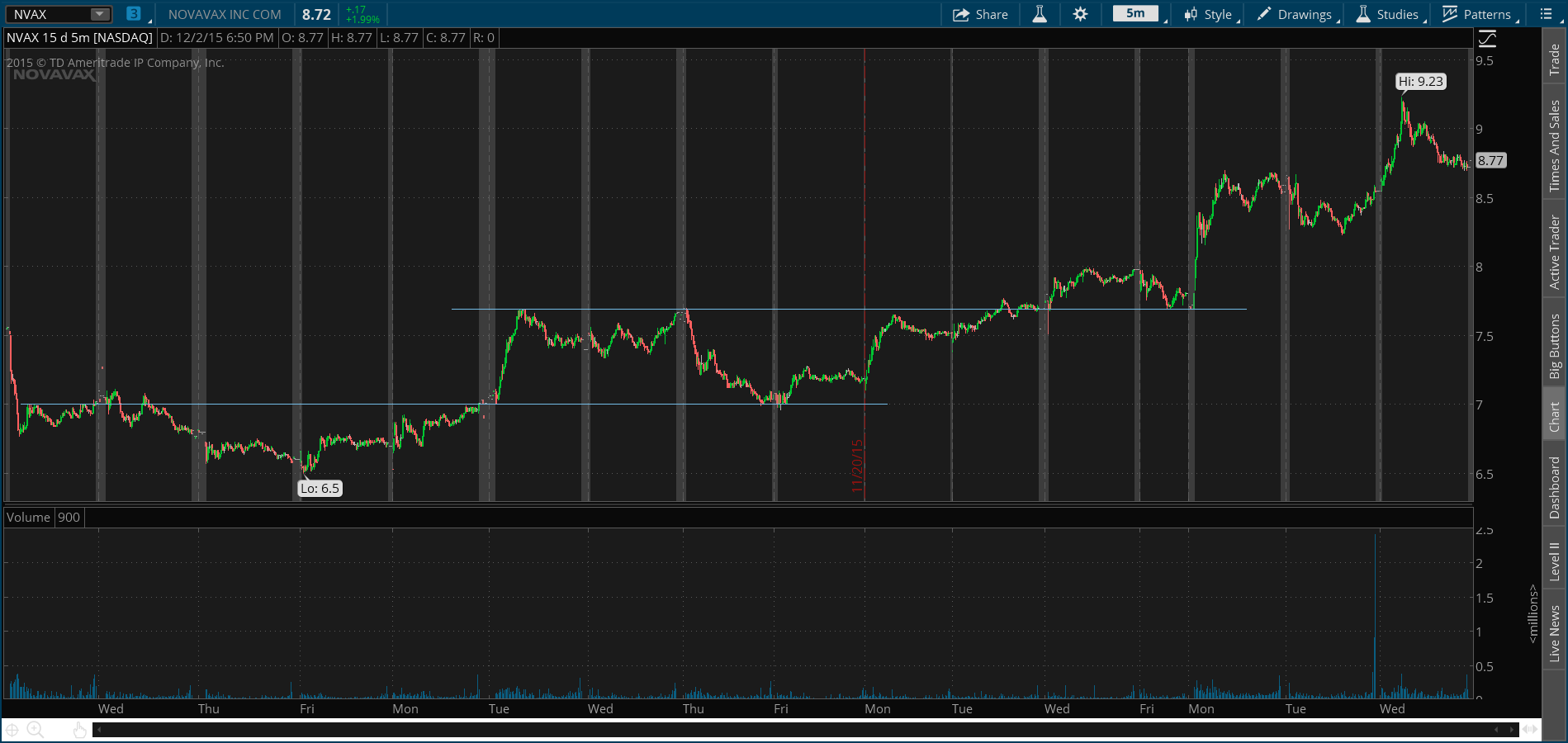Click the expand arrows icon at bottom right
This screenshot has width=1568, height=743.
click(1530, 729)
